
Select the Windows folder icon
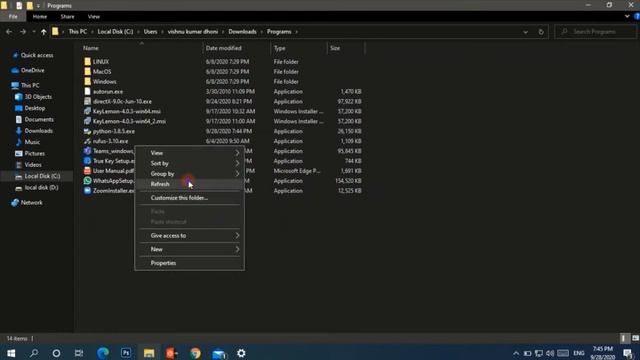[87, 82]
